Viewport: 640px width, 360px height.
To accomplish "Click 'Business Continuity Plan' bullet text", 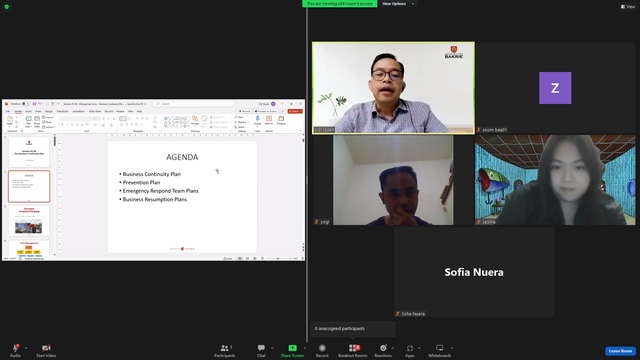I will (151, 174).
